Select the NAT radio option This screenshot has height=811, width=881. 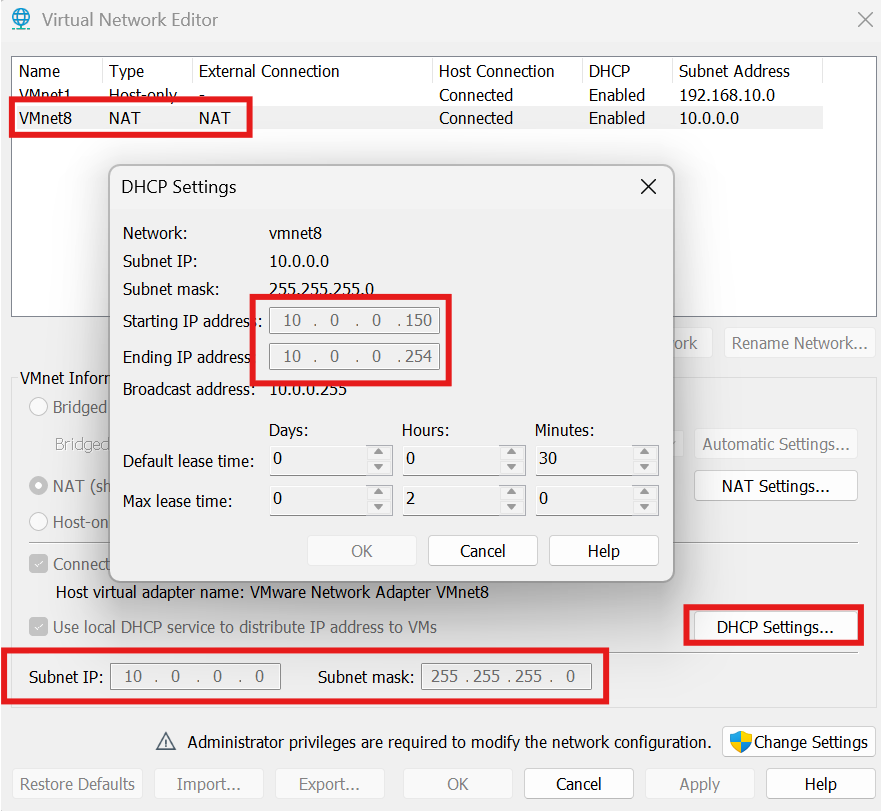coord(38,486)
